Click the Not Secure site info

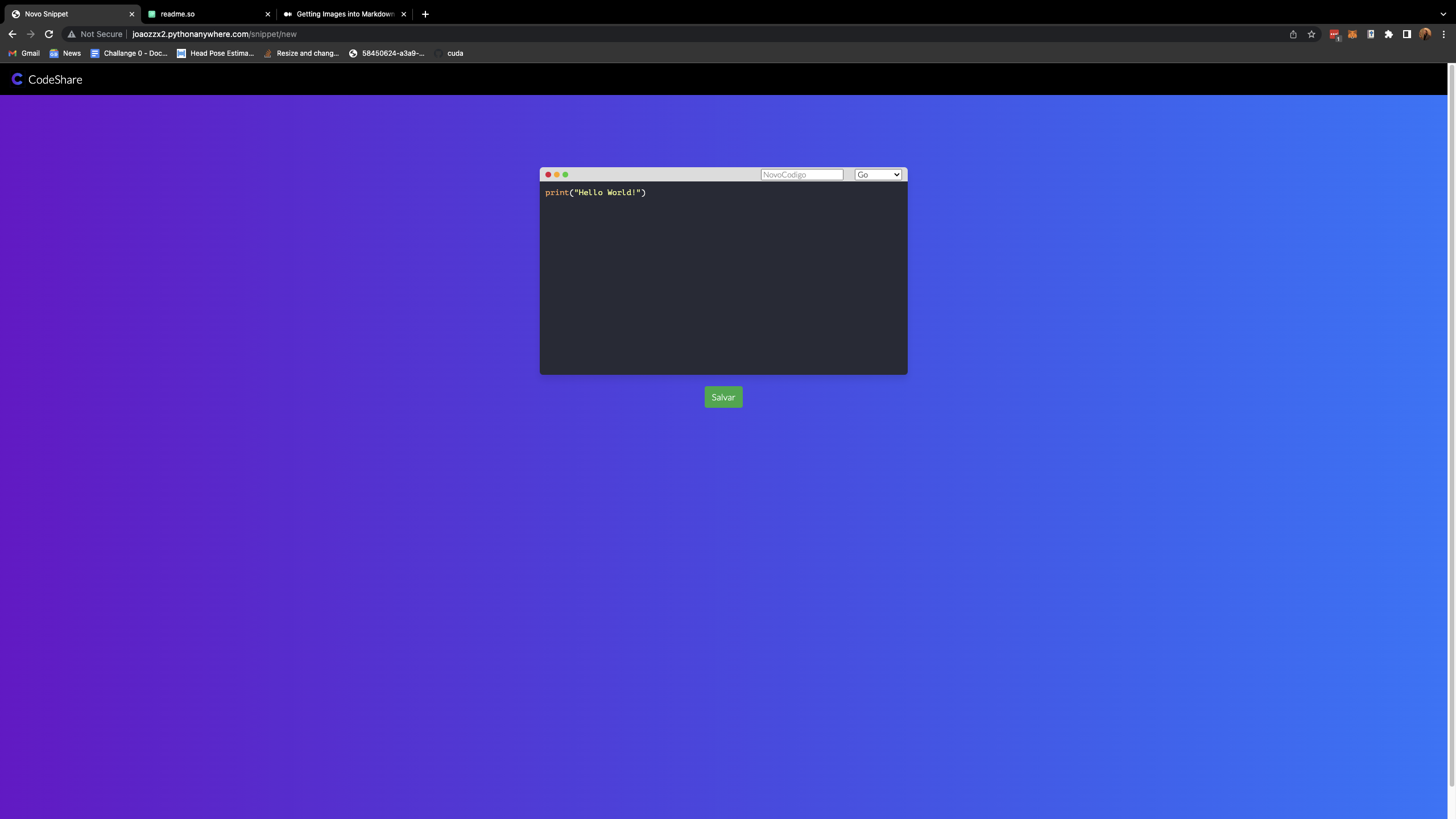pos(95,34)
